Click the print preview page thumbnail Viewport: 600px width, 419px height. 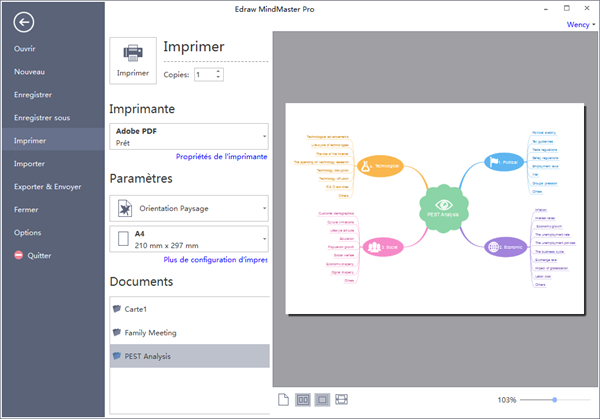pyautogui.click(x=435, y=209)
